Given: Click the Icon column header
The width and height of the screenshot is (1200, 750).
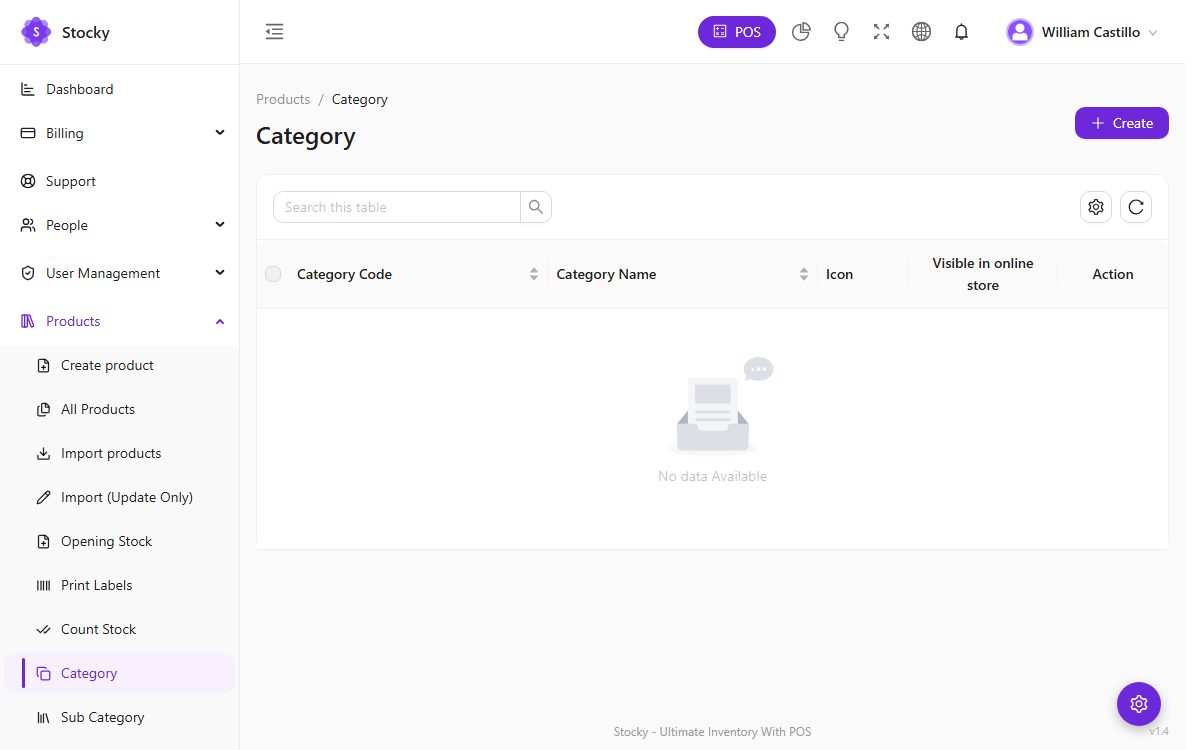Looking at the screenshot, I should pos(839,274).
